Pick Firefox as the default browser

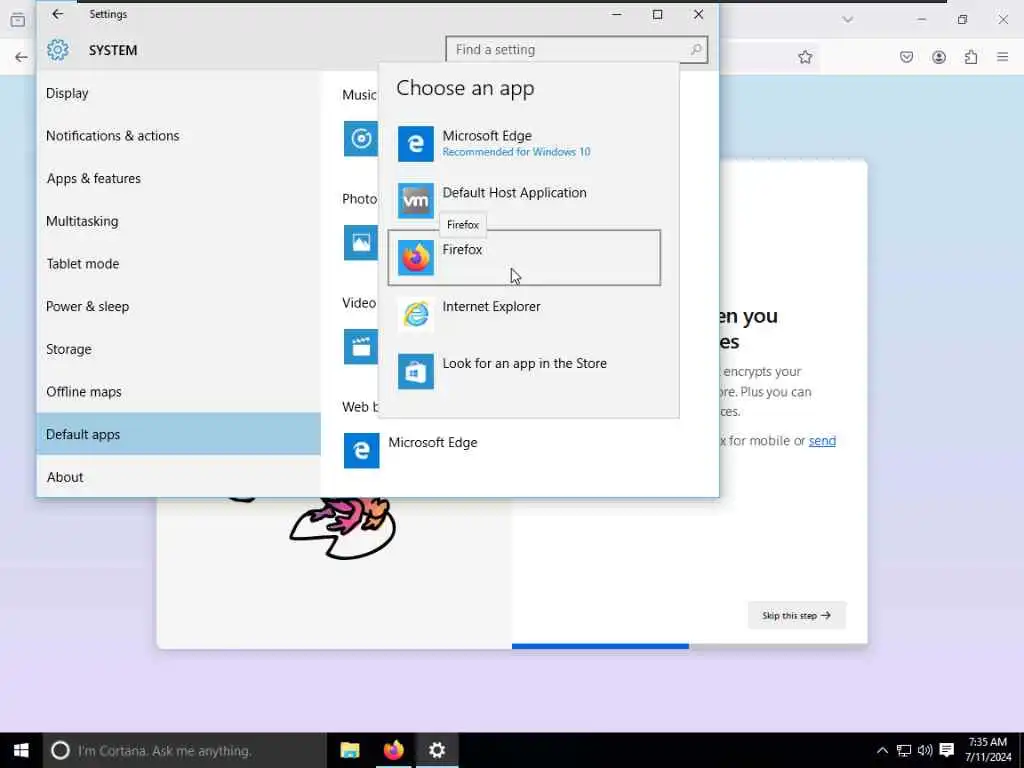coord(524,257)
